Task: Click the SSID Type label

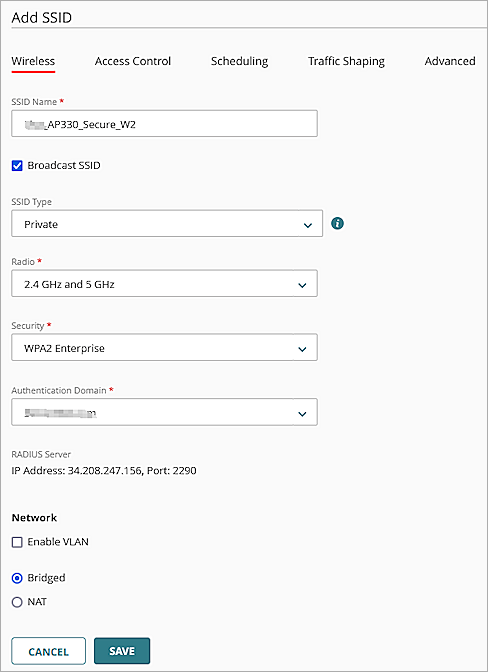Action: point(32,202)
